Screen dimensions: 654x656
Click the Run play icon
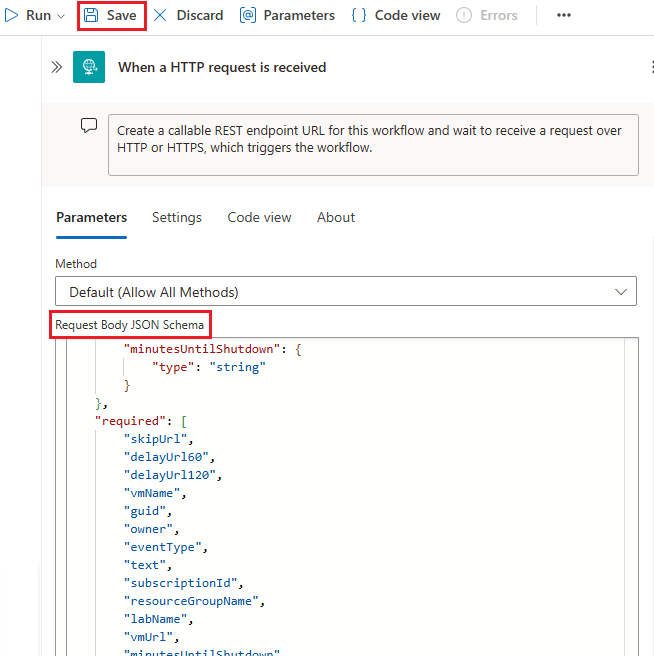click(11, 15)
